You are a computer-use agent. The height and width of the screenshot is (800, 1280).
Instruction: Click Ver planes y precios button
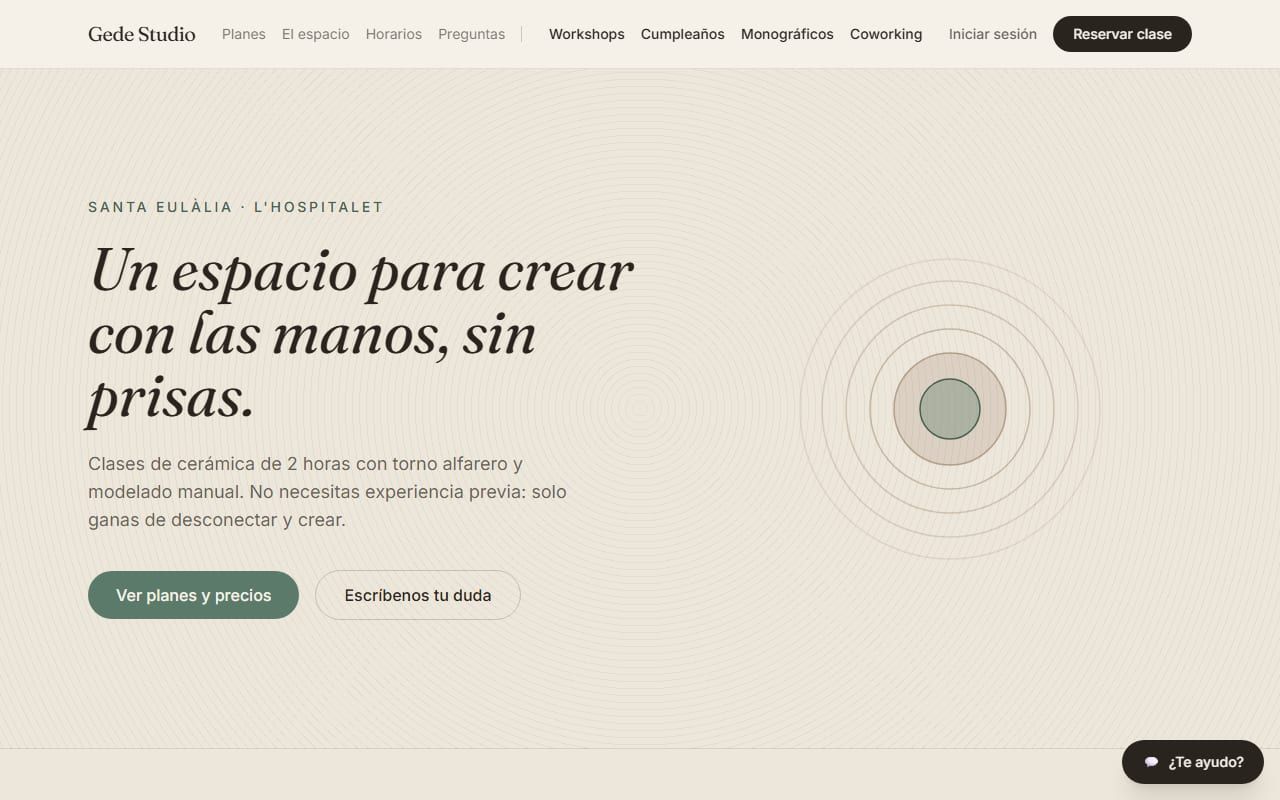(x=193, y=595)
